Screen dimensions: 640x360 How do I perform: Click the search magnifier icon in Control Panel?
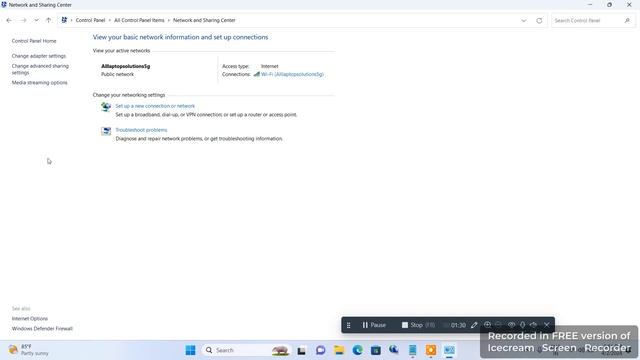pos(627,20)
